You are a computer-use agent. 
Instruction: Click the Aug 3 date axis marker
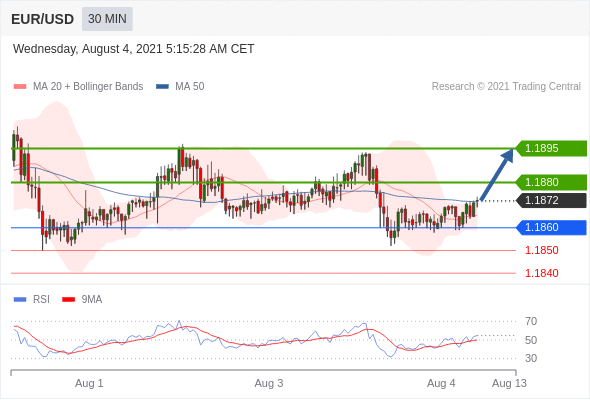coord(269,383)
